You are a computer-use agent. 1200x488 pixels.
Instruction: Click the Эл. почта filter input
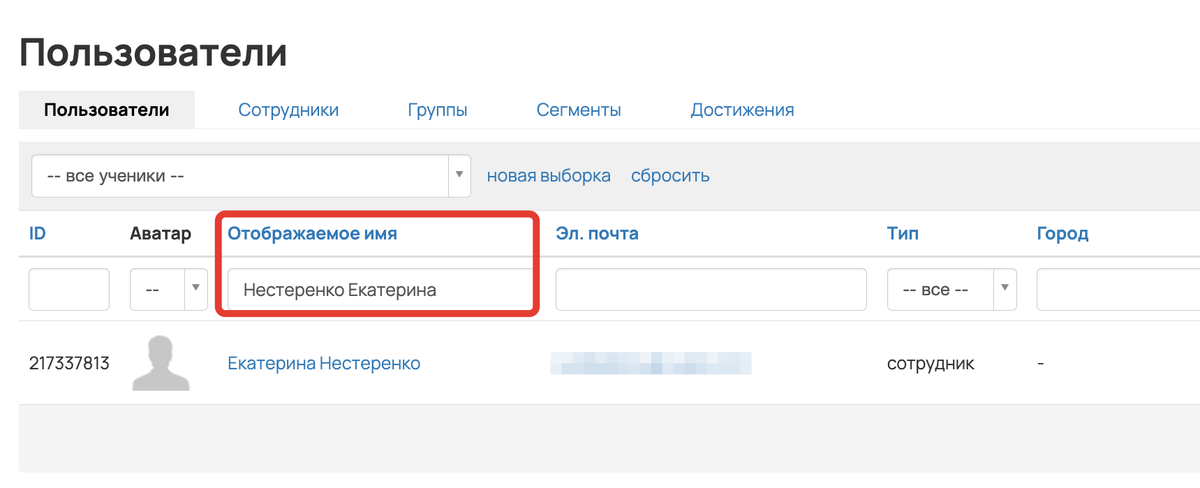[x=711, y=290]
